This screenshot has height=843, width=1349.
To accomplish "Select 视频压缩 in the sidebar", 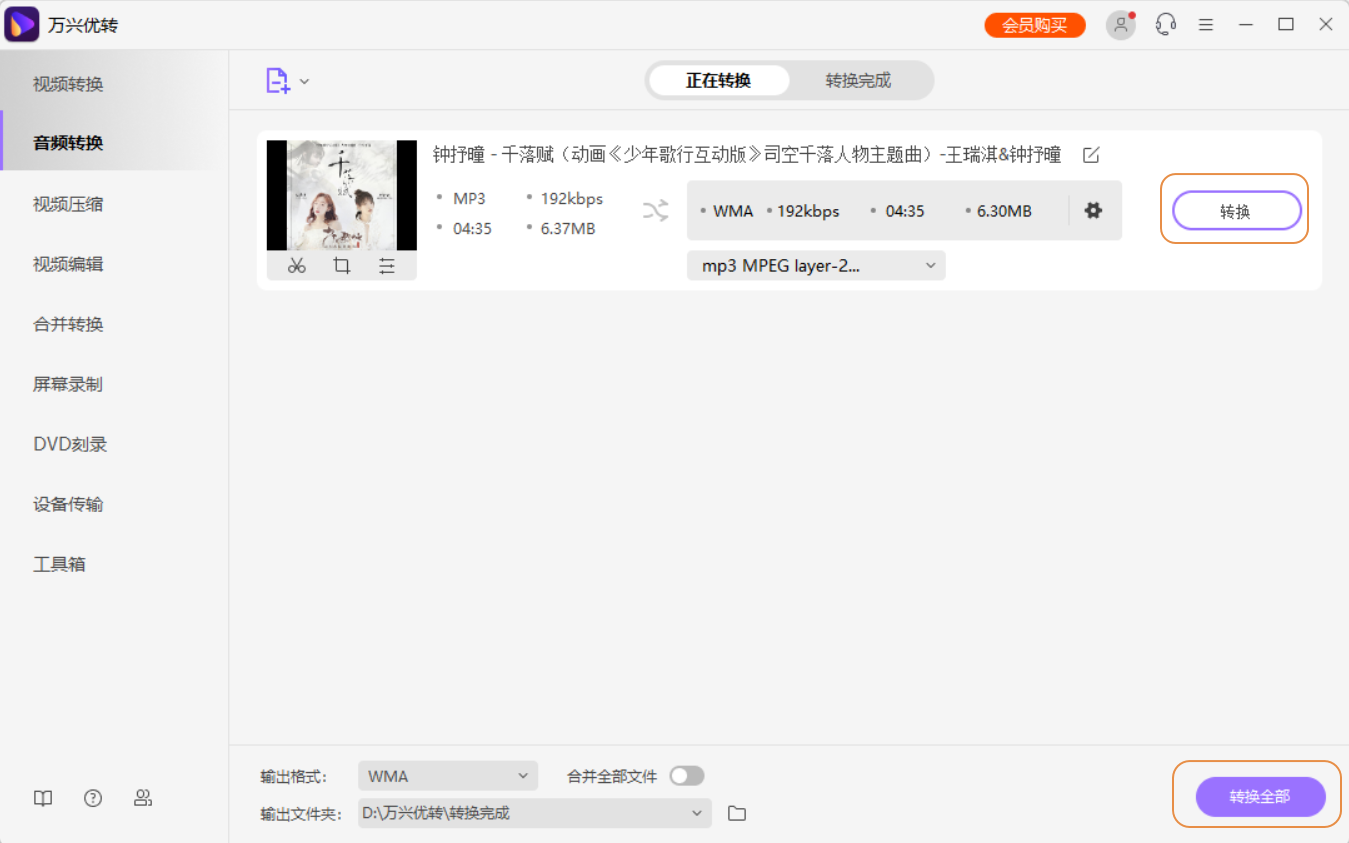I will (x=68, y=204).
